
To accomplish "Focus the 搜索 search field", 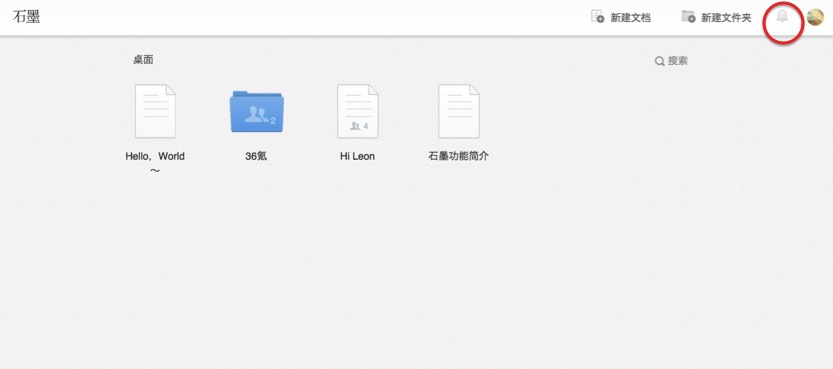I will tap(672, 61).
